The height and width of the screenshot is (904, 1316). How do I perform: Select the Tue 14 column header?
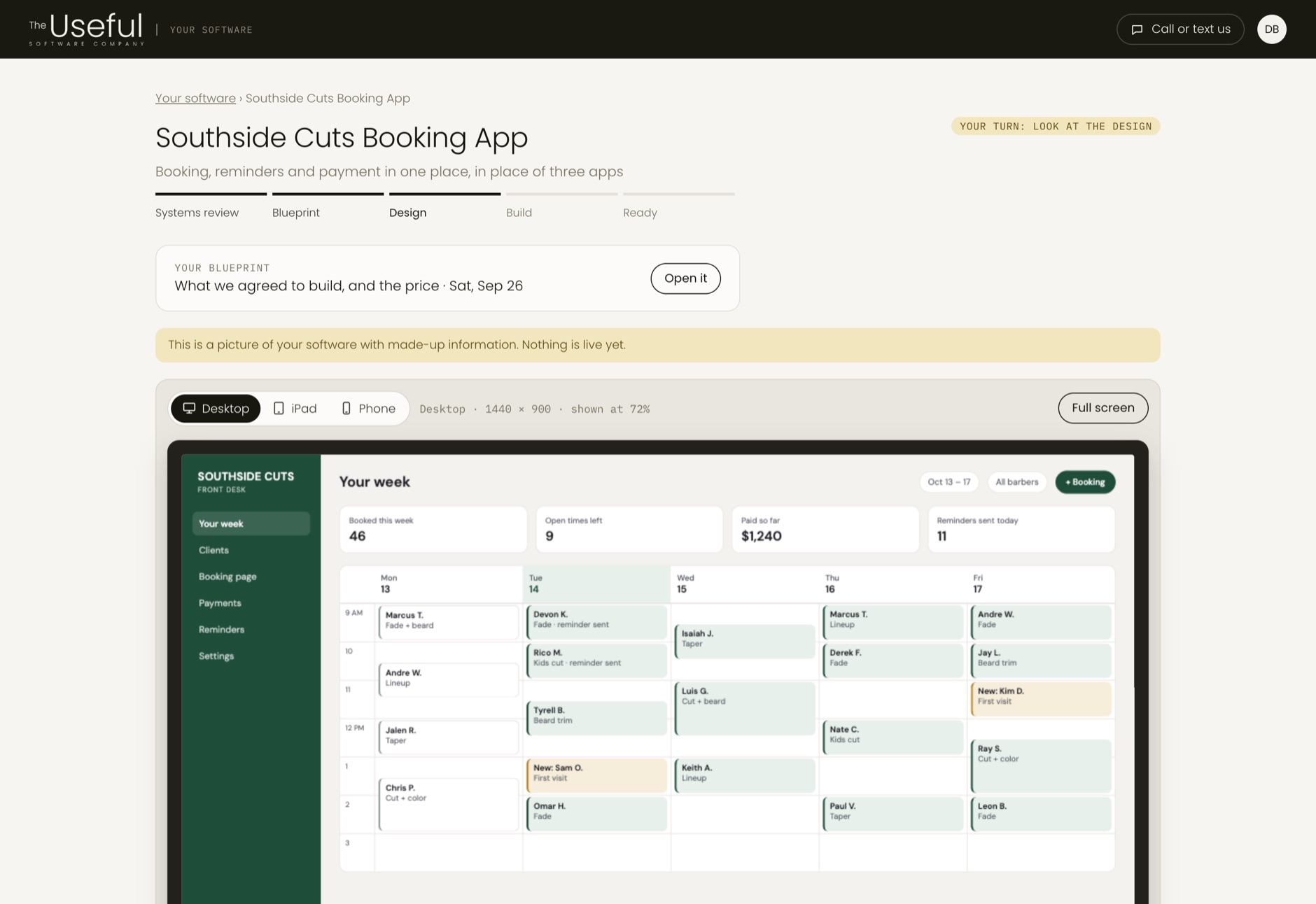596,584
